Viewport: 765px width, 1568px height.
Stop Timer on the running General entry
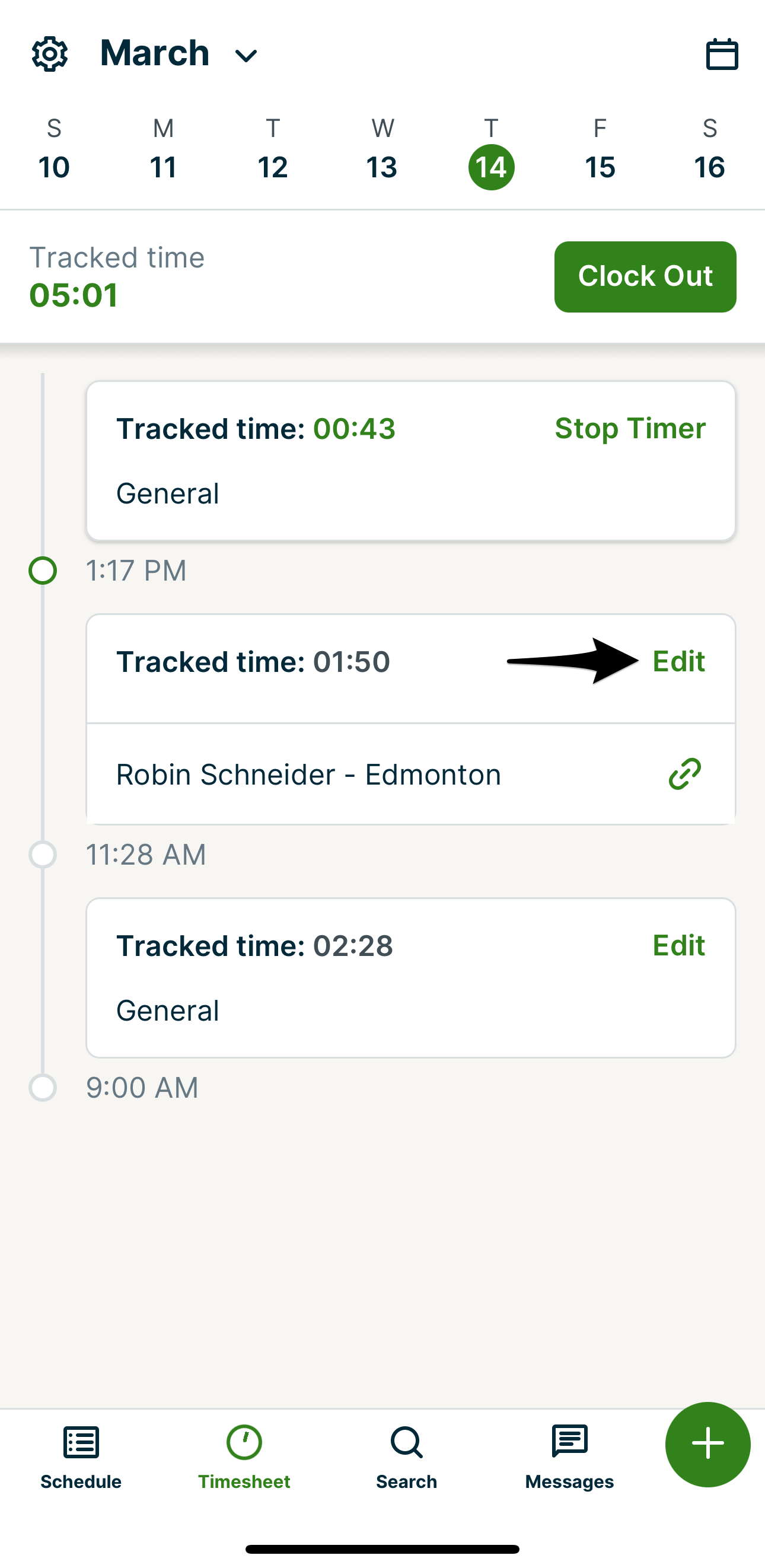[x=630, y=429]
